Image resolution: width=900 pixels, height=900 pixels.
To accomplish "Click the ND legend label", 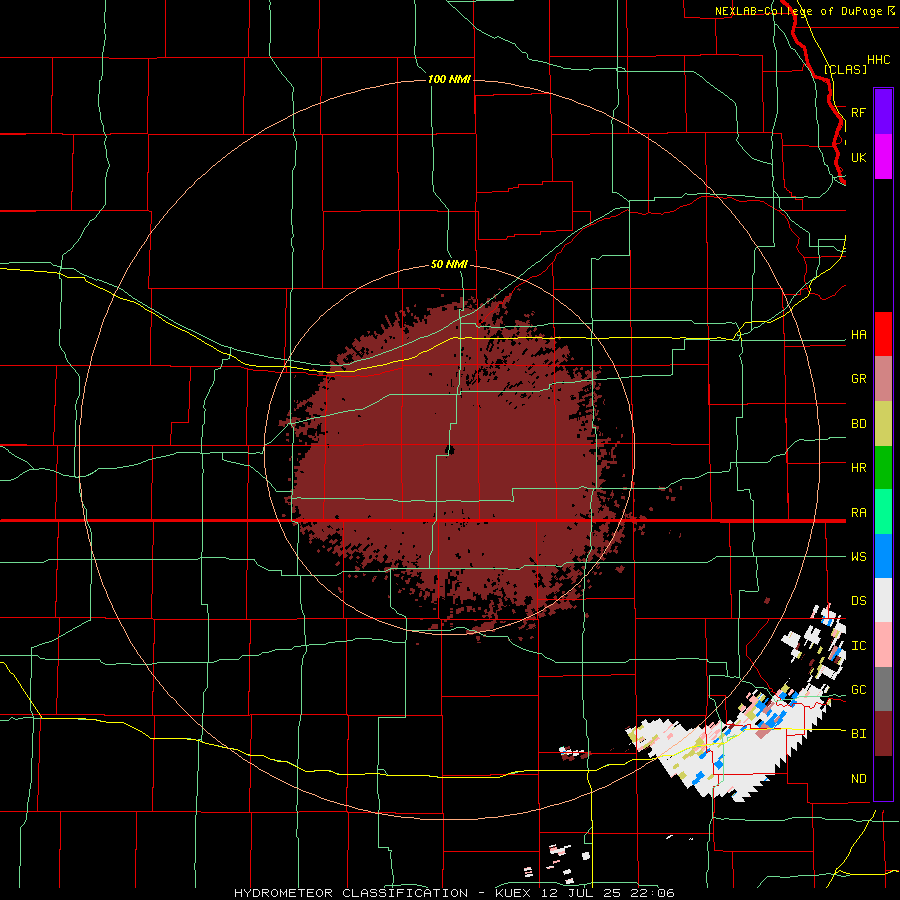I will pos(858,779).
